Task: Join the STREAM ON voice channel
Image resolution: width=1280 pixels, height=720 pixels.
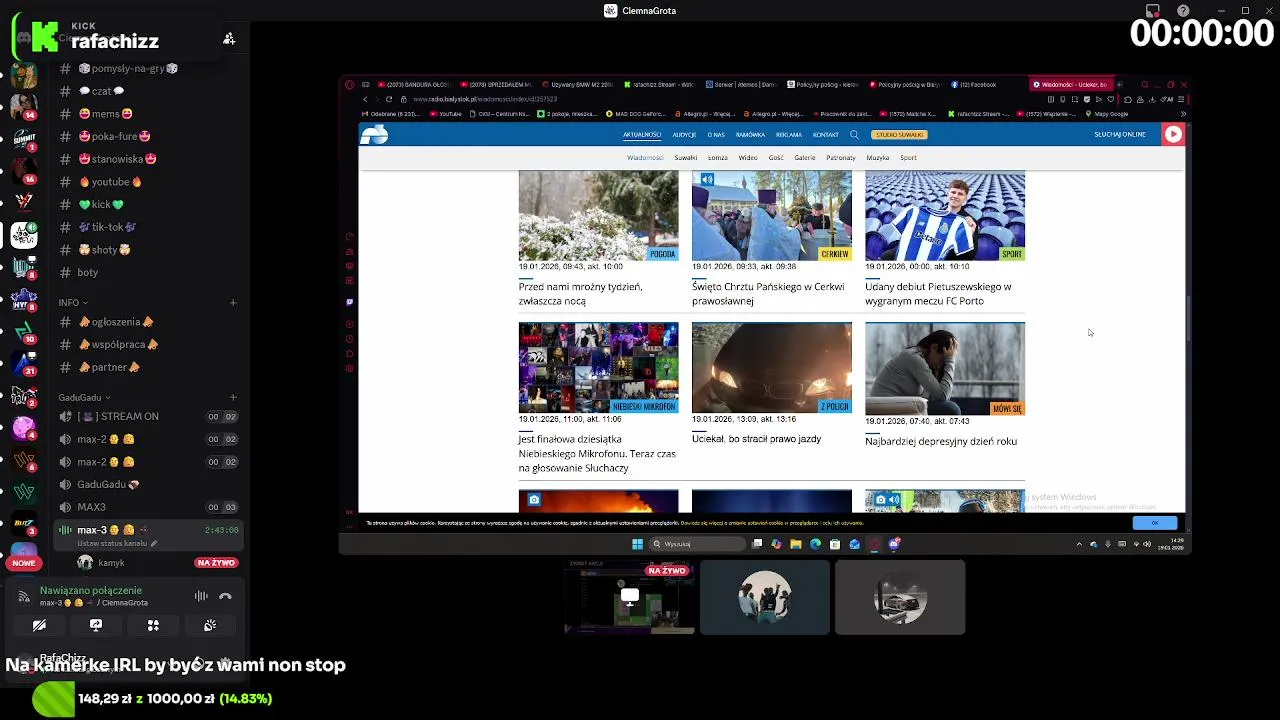Action: [x=146, y=416]
